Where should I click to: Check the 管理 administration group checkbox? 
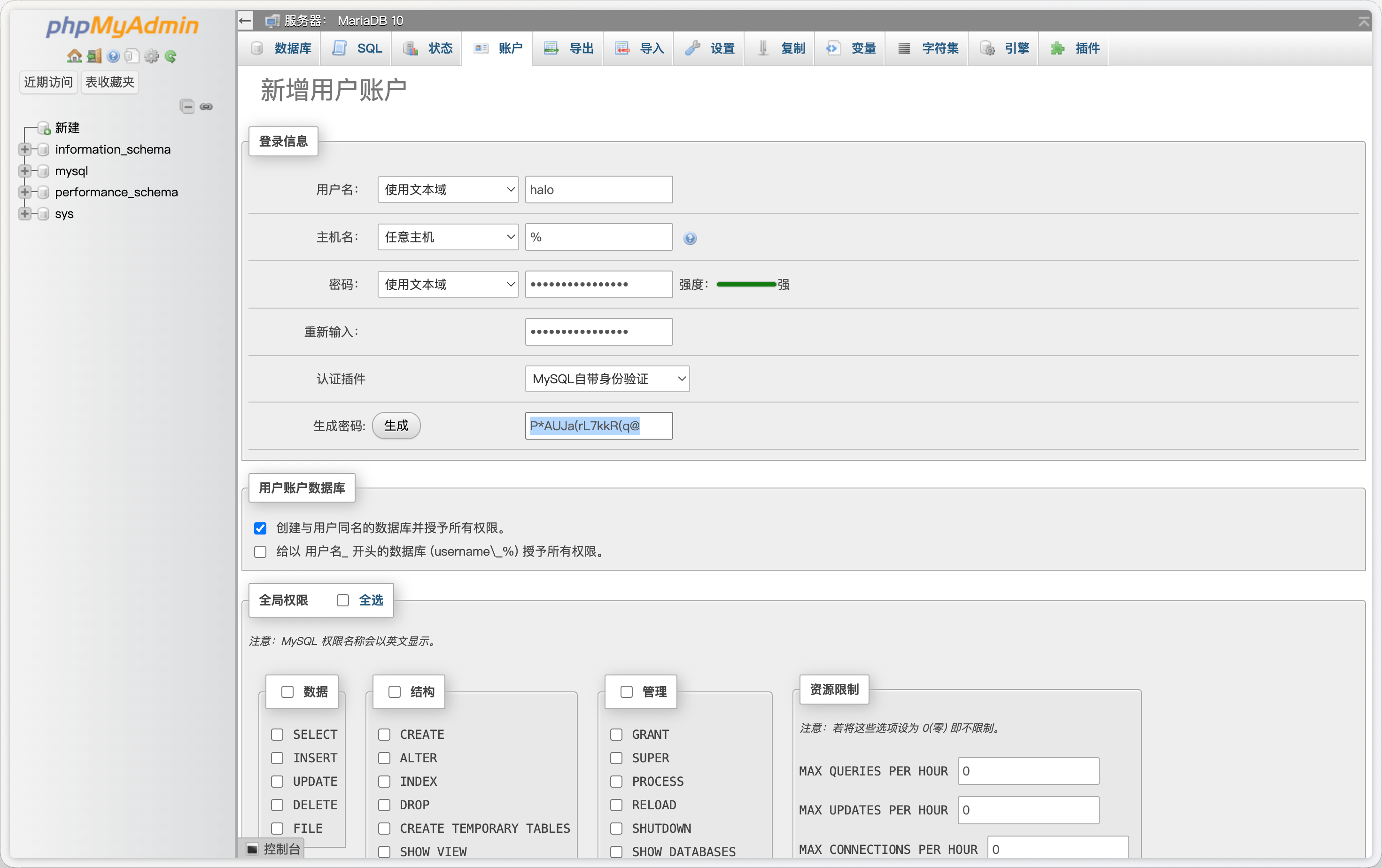click(627, 692)
